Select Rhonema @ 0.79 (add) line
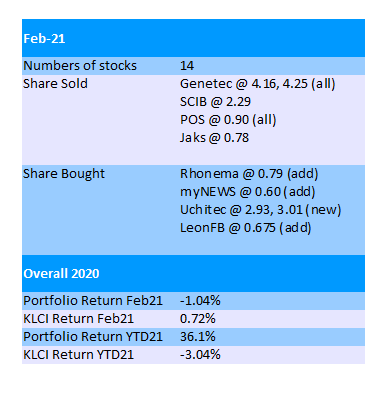 [x=249, y=174]
